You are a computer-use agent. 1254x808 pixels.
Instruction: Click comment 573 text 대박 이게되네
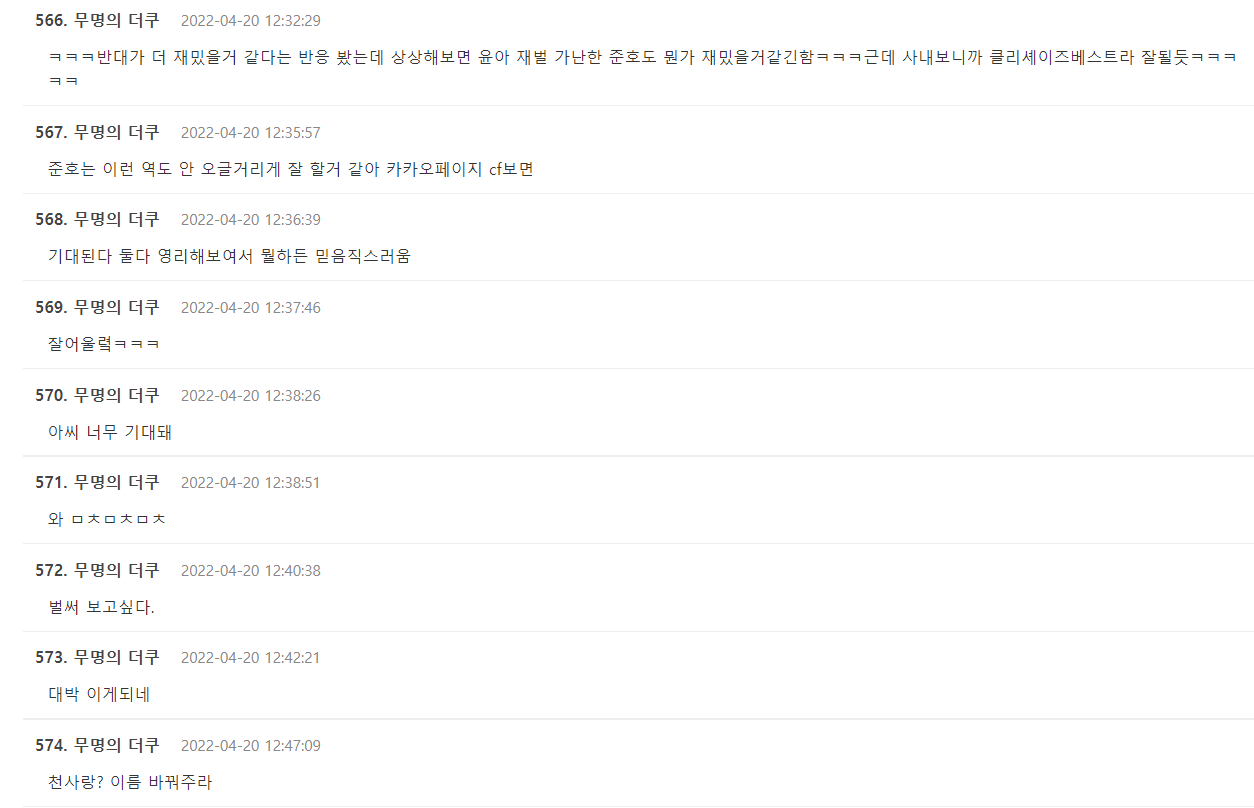point(99,694)
